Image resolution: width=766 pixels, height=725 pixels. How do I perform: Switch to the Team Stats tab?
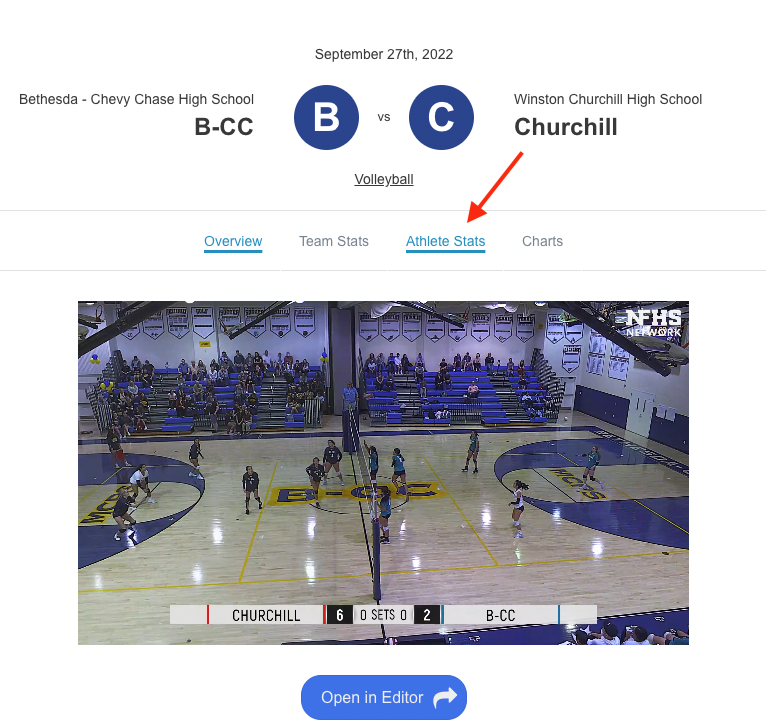[x=334, y=241]
